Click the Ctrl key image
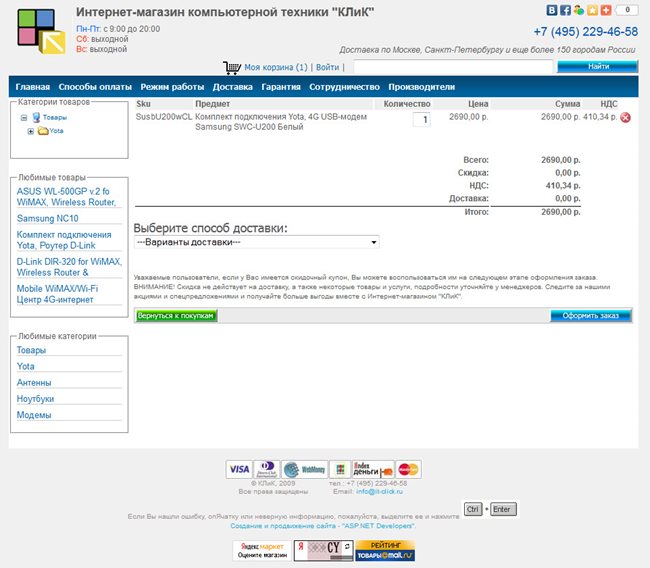650x568 pixels. [x=473, y=509]
